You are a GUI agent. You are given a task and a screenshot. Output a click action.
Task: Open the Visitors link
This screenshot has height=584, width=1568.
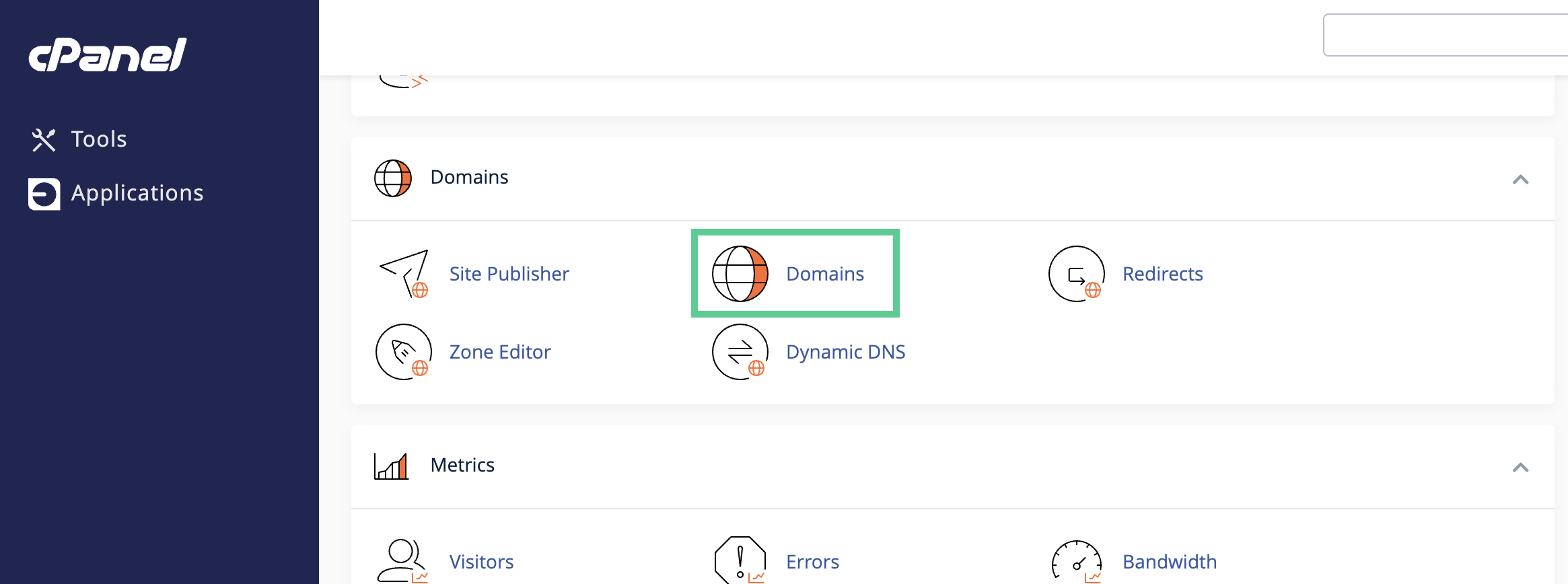(481, 562)
